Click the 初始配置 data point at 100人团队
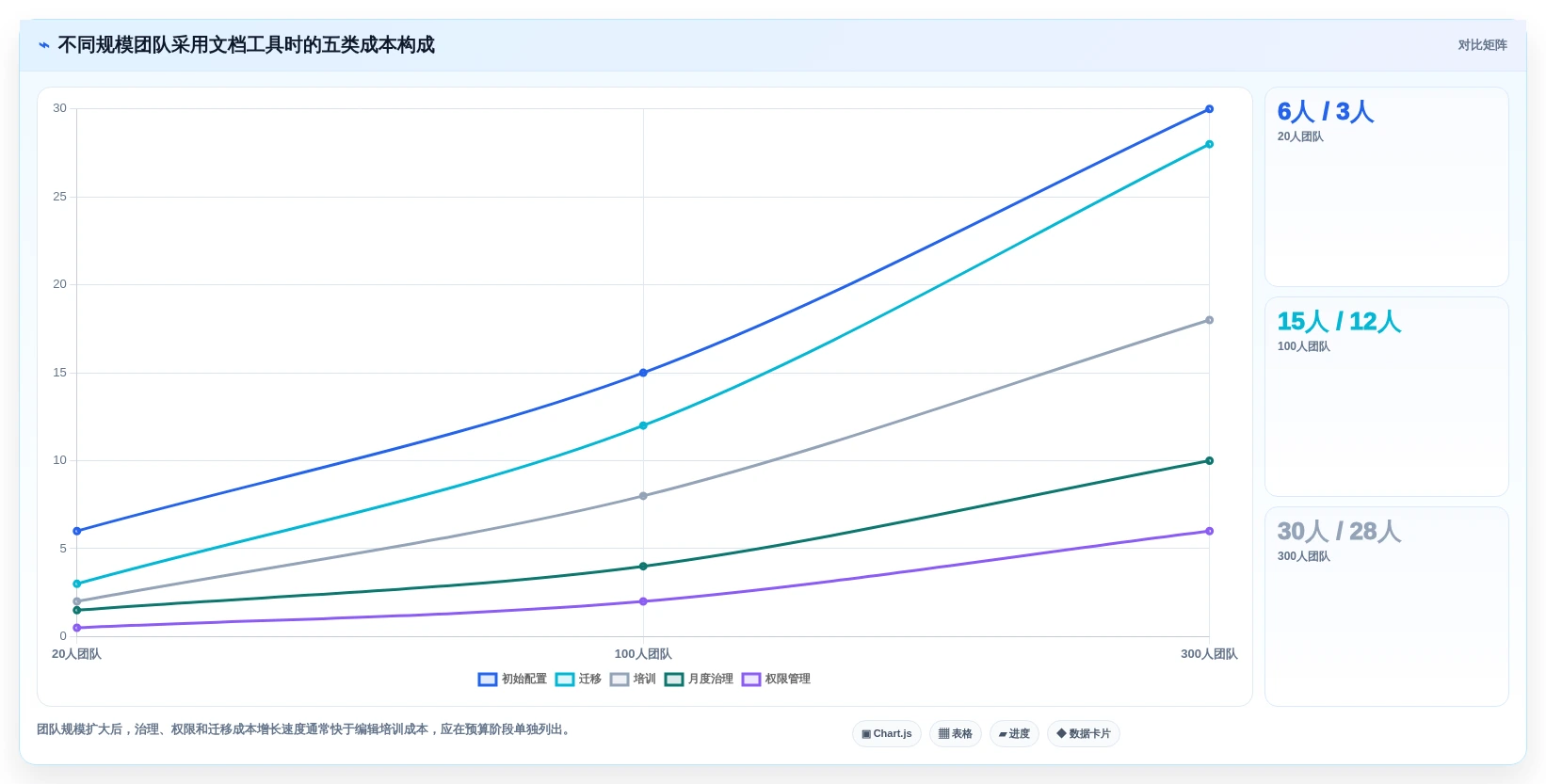Viewport: 1546px width, 784px height. (643, 373)
